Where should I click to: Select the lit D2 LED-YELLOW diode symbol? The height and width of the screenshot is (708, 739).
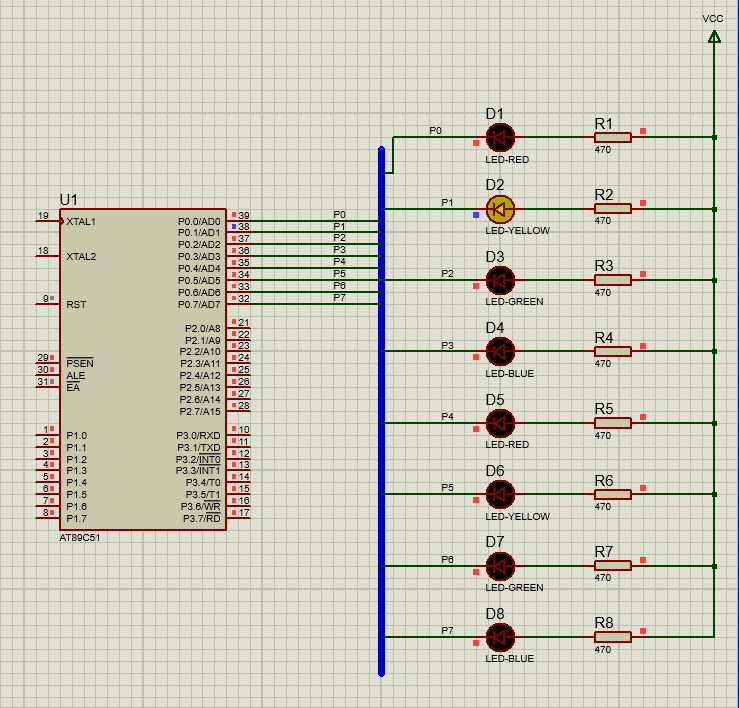pyautogui.click(x=500, y=209)
